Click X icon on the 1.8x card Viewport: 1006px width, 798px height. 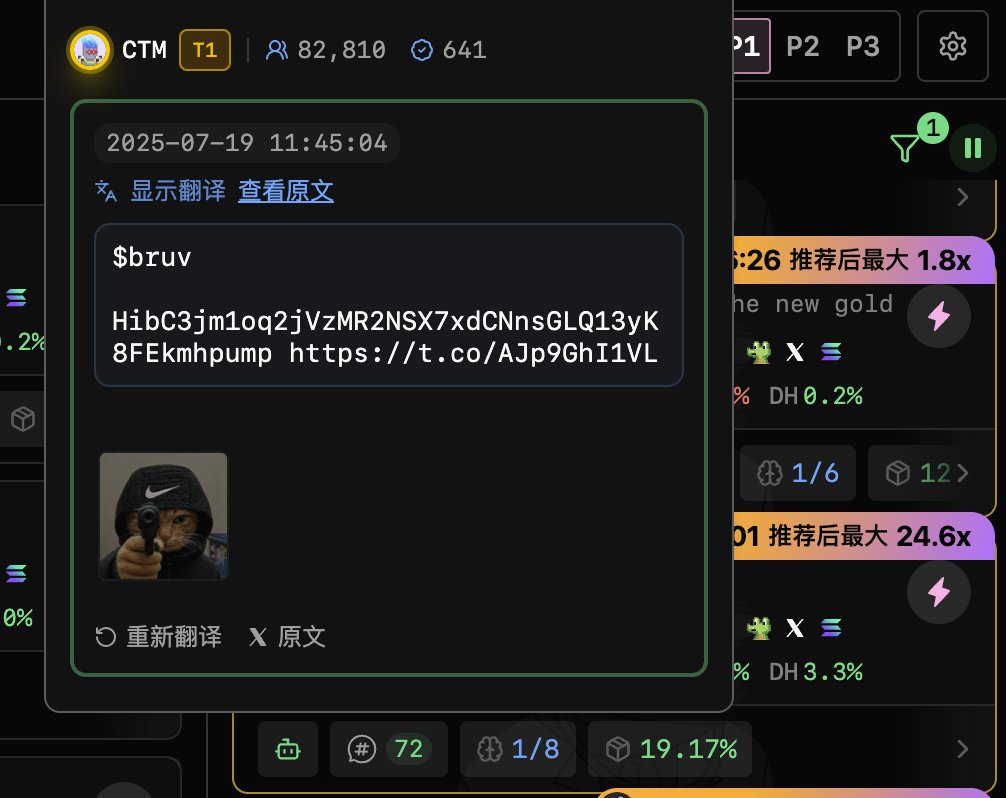[x=795, y=352]
